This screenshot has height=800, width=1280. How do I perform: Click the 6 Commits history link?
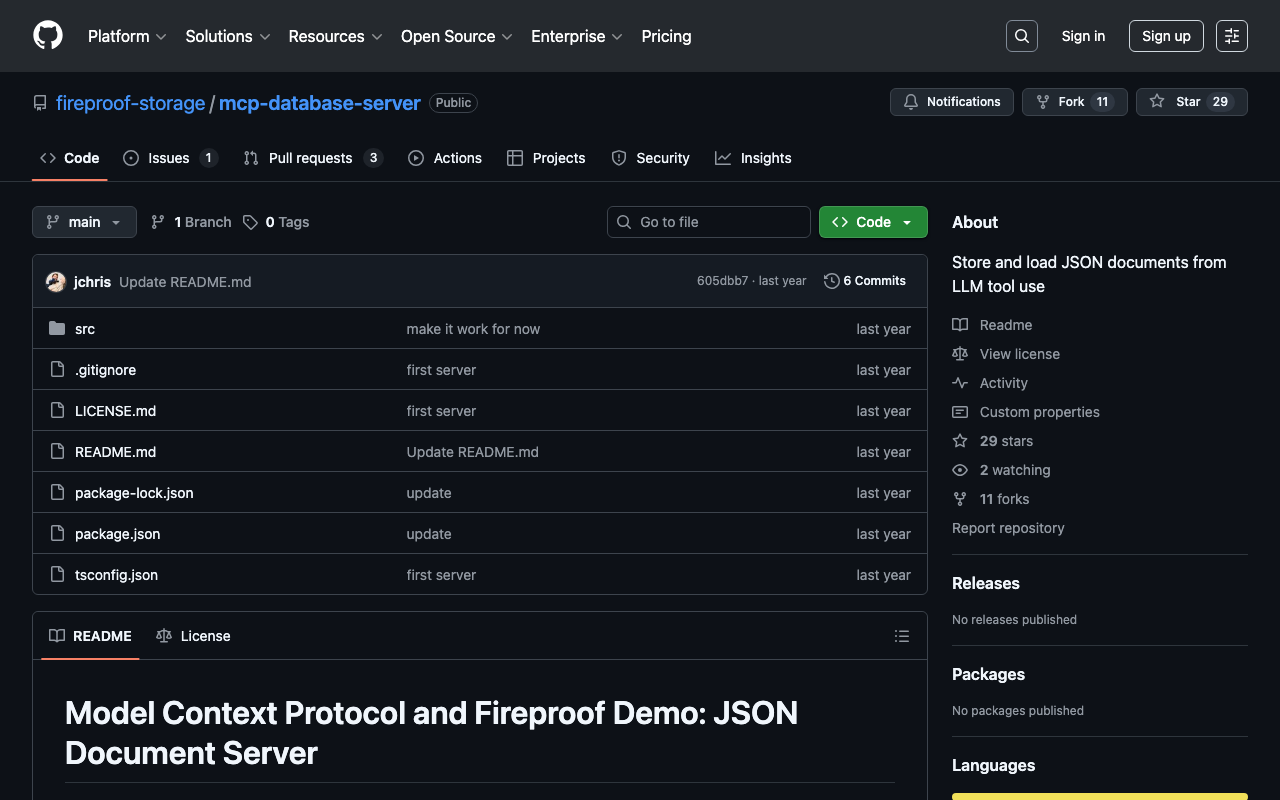tap(864, 281)
